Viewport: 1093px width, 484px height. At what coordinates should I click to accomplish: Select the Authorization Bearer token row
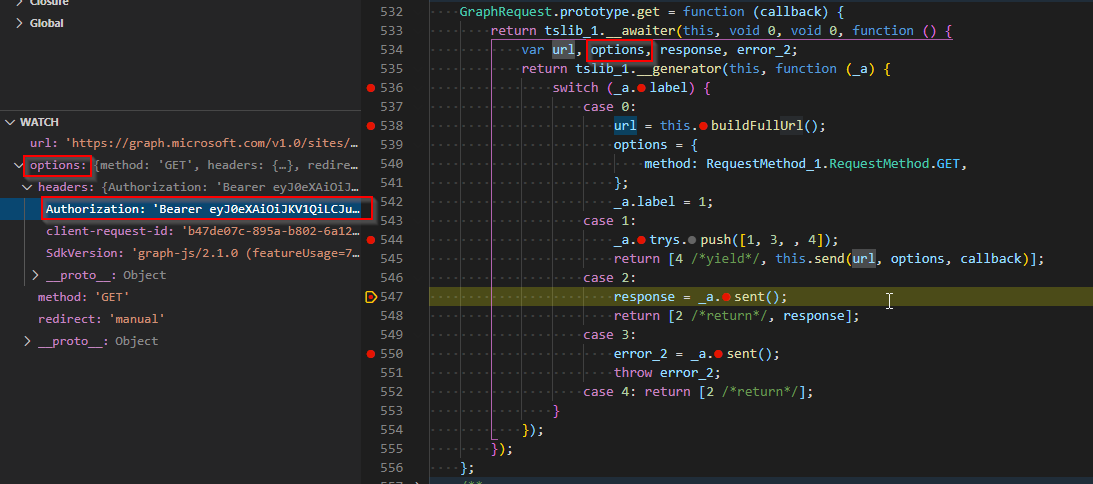pyautogui.click(x=181, y=209)
